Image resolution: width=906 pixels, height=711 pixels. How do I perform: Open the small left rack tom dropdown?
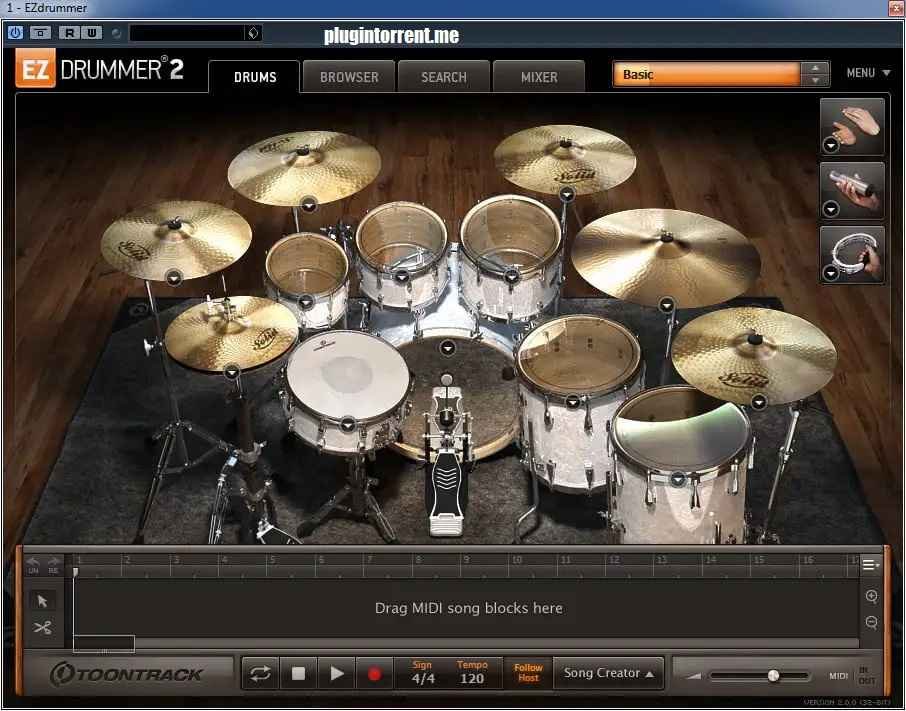pyautogui.click(x=306, y=301)
